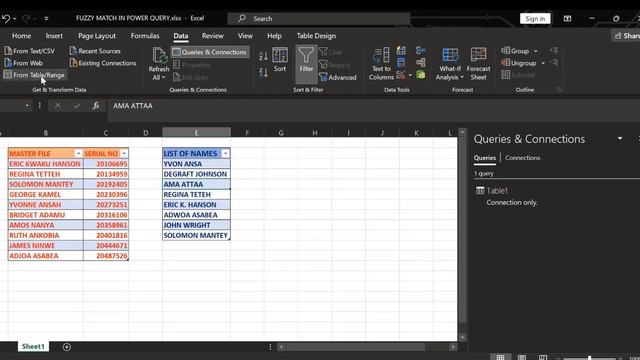Open MASTER FILE column filter dropdown
Screen dimensions: 640x360
78,153
